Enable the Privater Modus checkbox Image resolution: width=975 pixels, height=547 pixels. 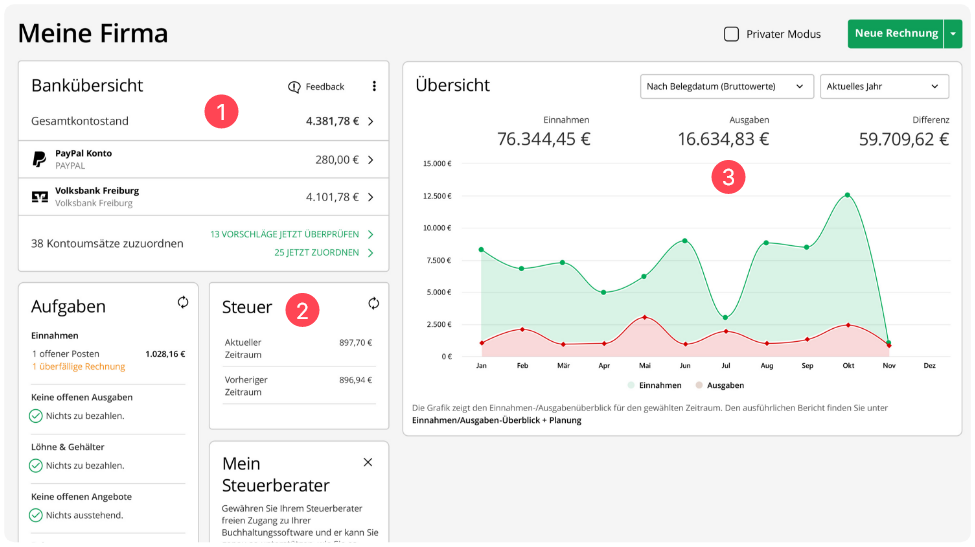[x=731, y=34]
